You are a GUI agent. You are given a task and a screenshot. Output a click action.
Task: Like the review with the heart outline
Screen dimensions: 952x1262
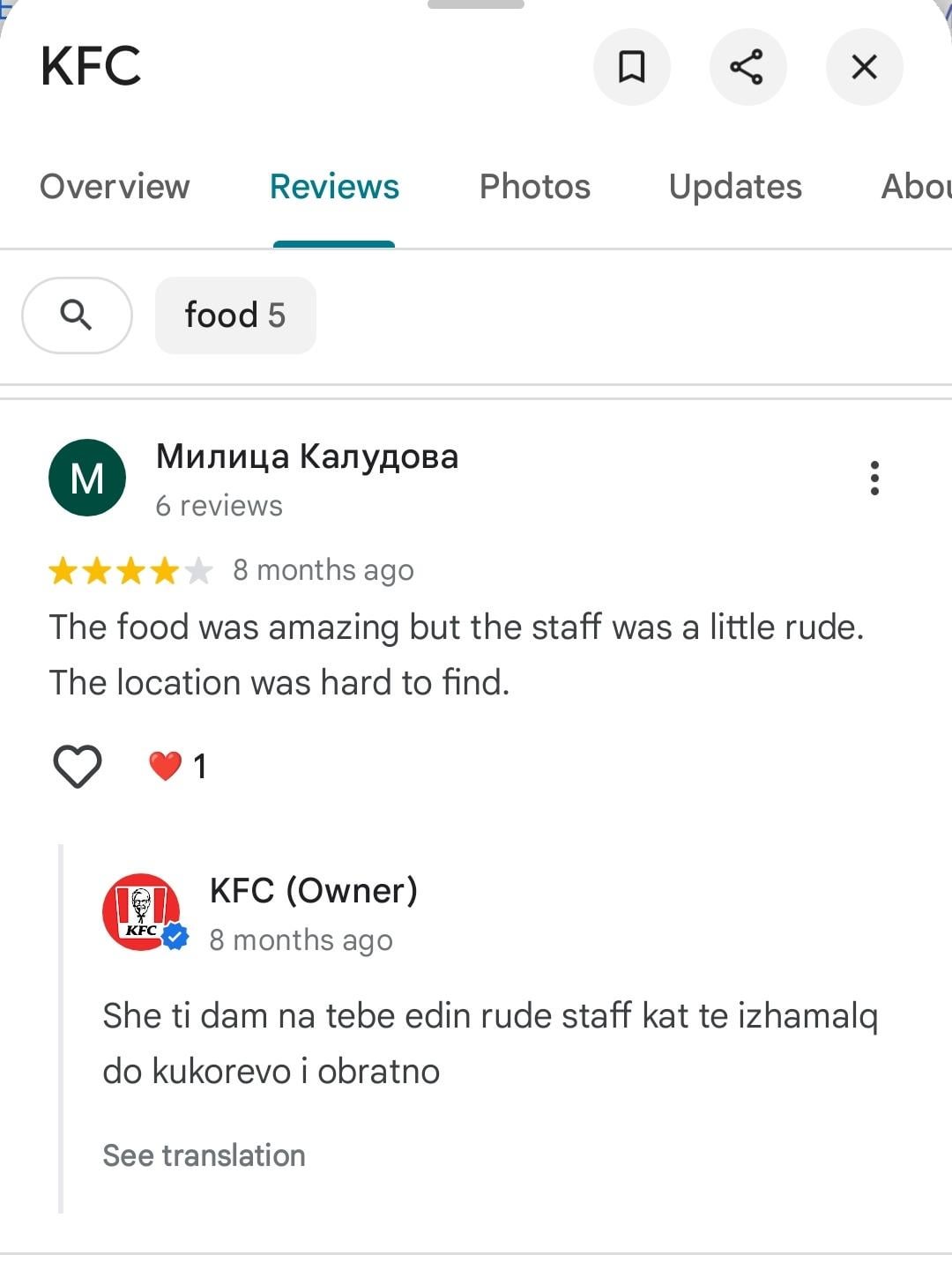pyautogui.click(x=78, y=765)
